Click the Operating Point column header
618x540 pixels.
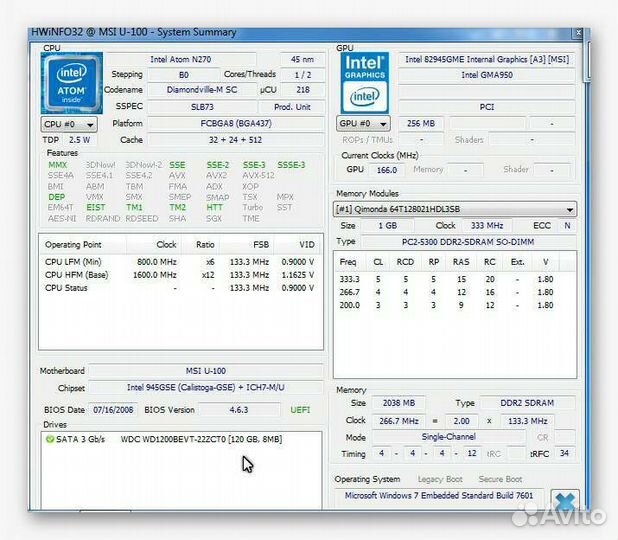(83, 245)
